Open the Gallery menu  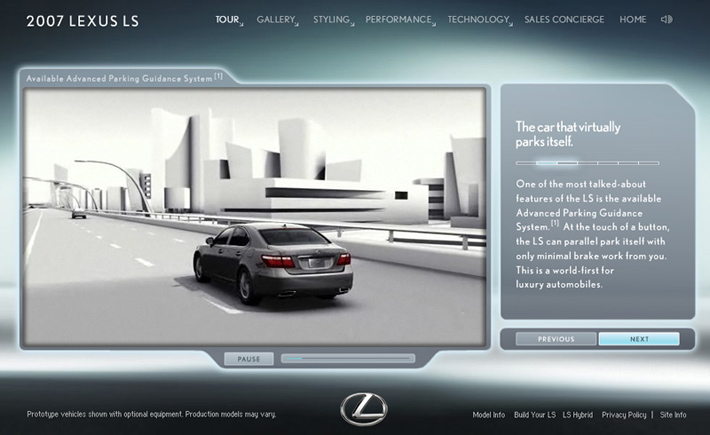(275, 19)
